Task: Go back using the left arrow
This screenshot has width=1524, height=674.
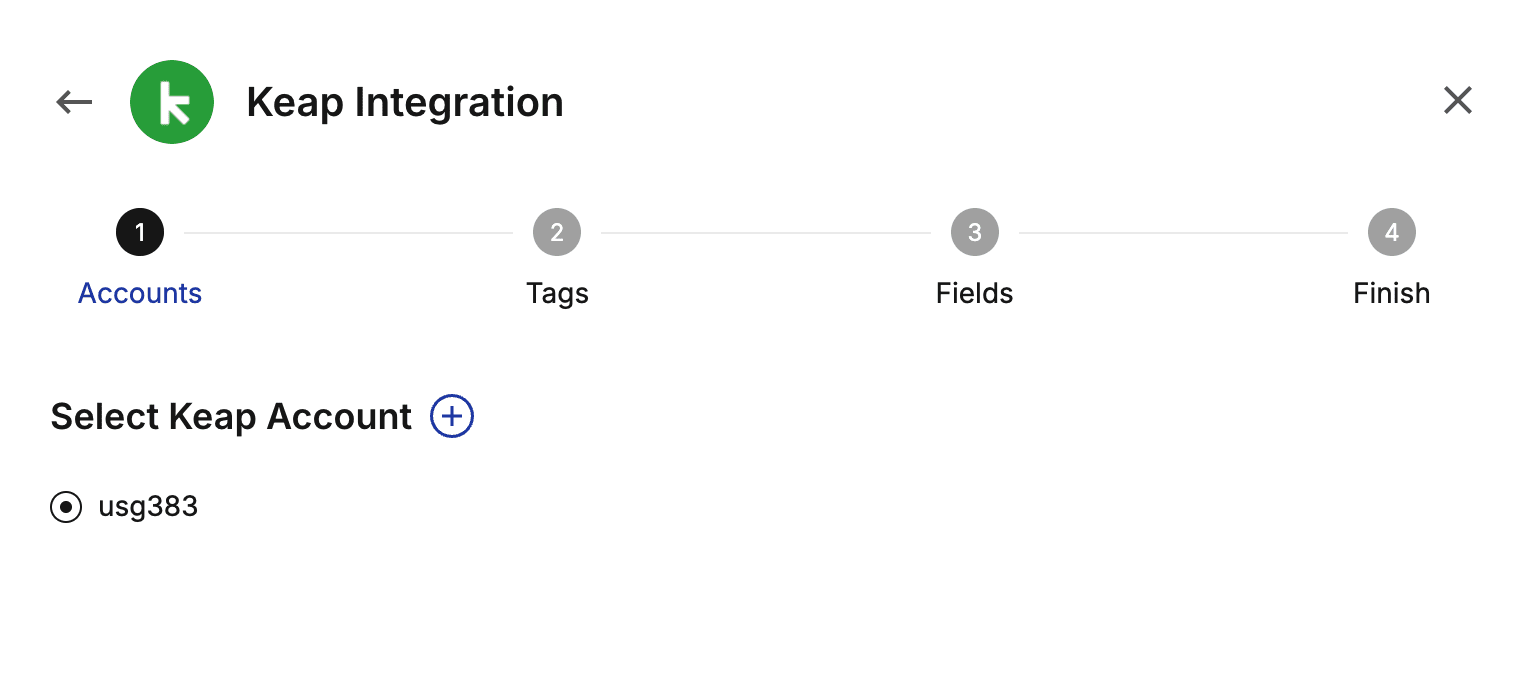Action: pos(74,101)
